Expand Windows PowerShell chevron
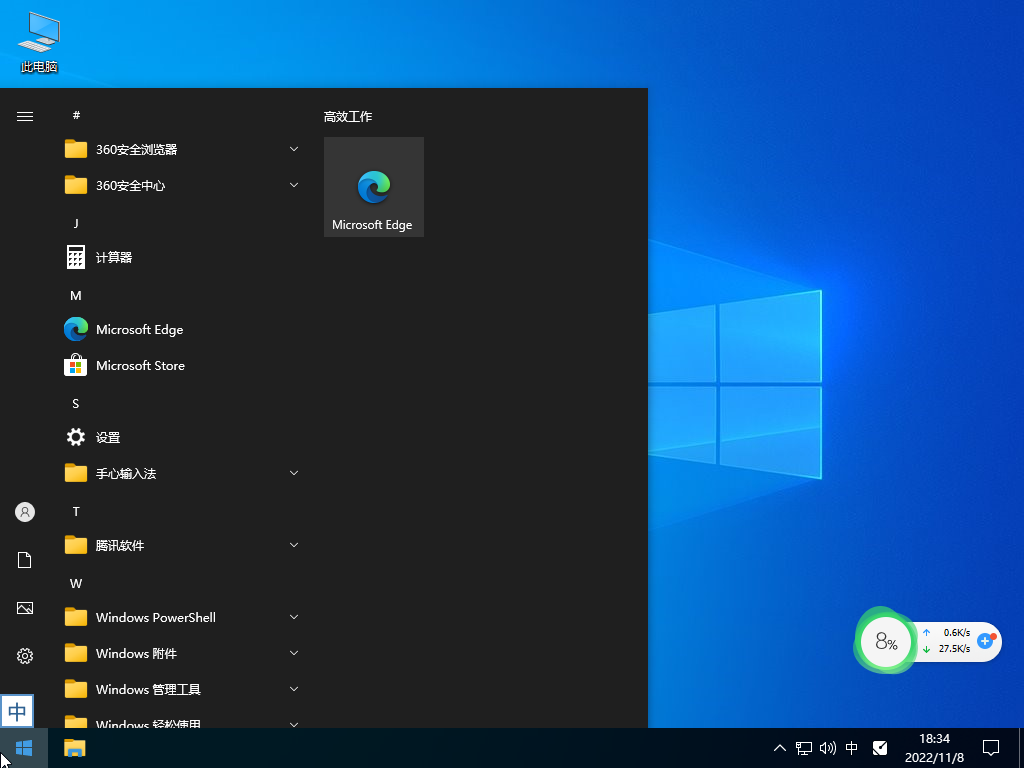Screen dimensions: 1024x768 [294, 617]
